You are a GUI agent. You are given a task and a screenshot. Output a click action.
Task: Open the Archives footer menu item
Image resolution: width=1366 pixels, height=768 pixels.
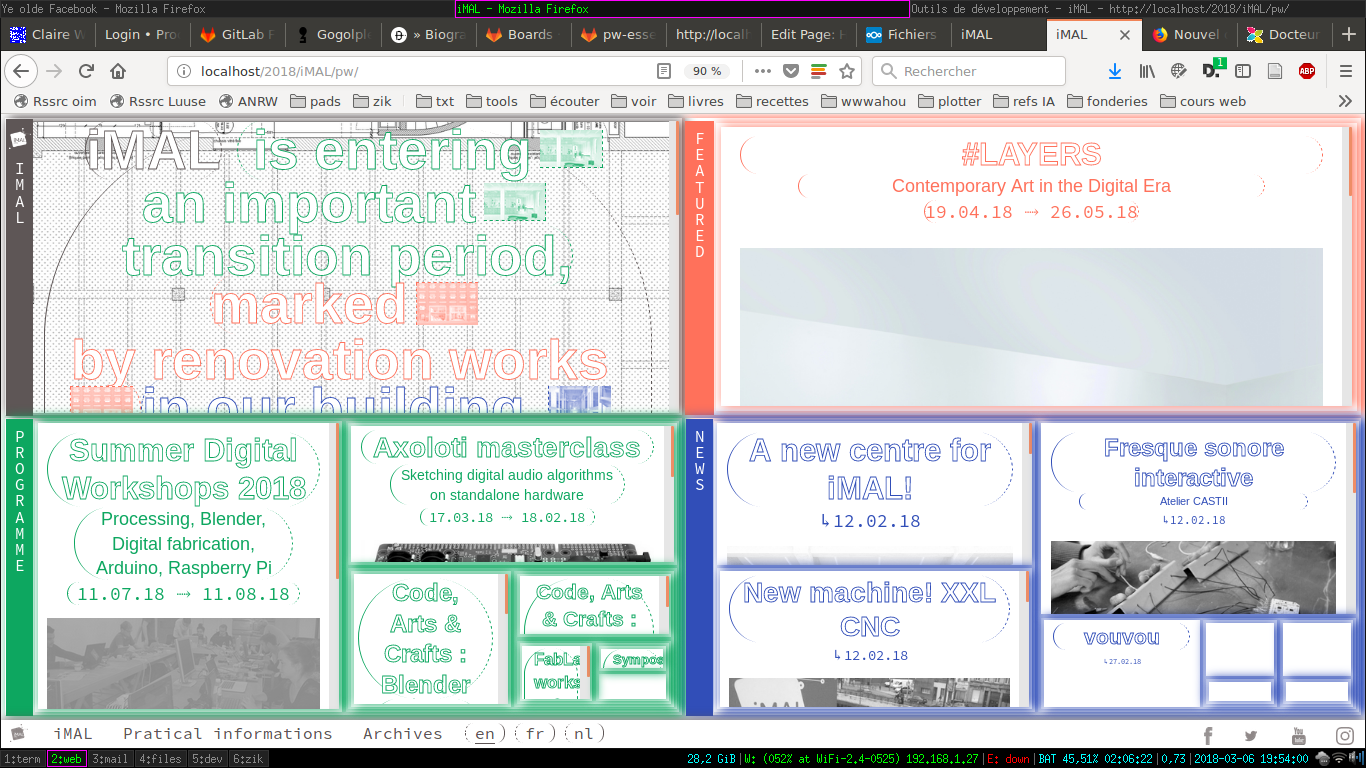coord(402,734)
